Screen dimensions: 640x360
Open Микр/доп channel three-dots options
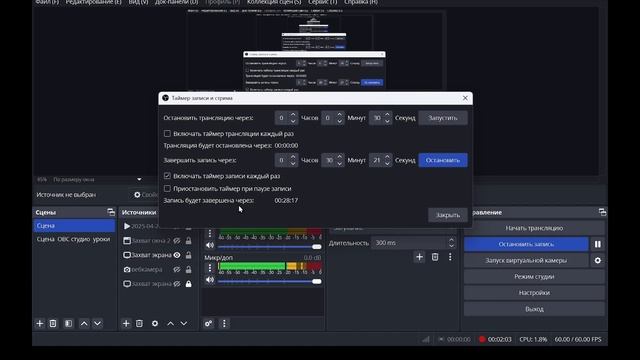pos(210,268)
